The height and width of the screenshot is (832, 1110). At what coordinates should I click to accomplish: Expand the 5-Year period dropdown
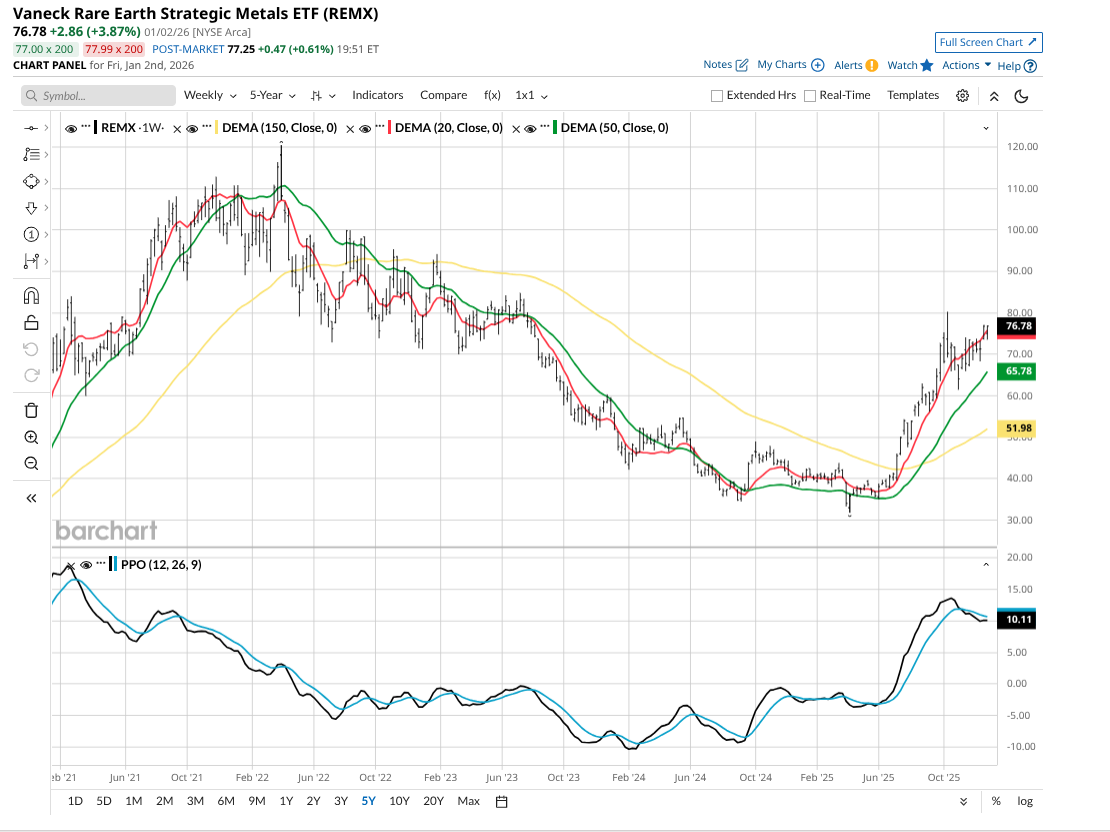pos(272,95)
